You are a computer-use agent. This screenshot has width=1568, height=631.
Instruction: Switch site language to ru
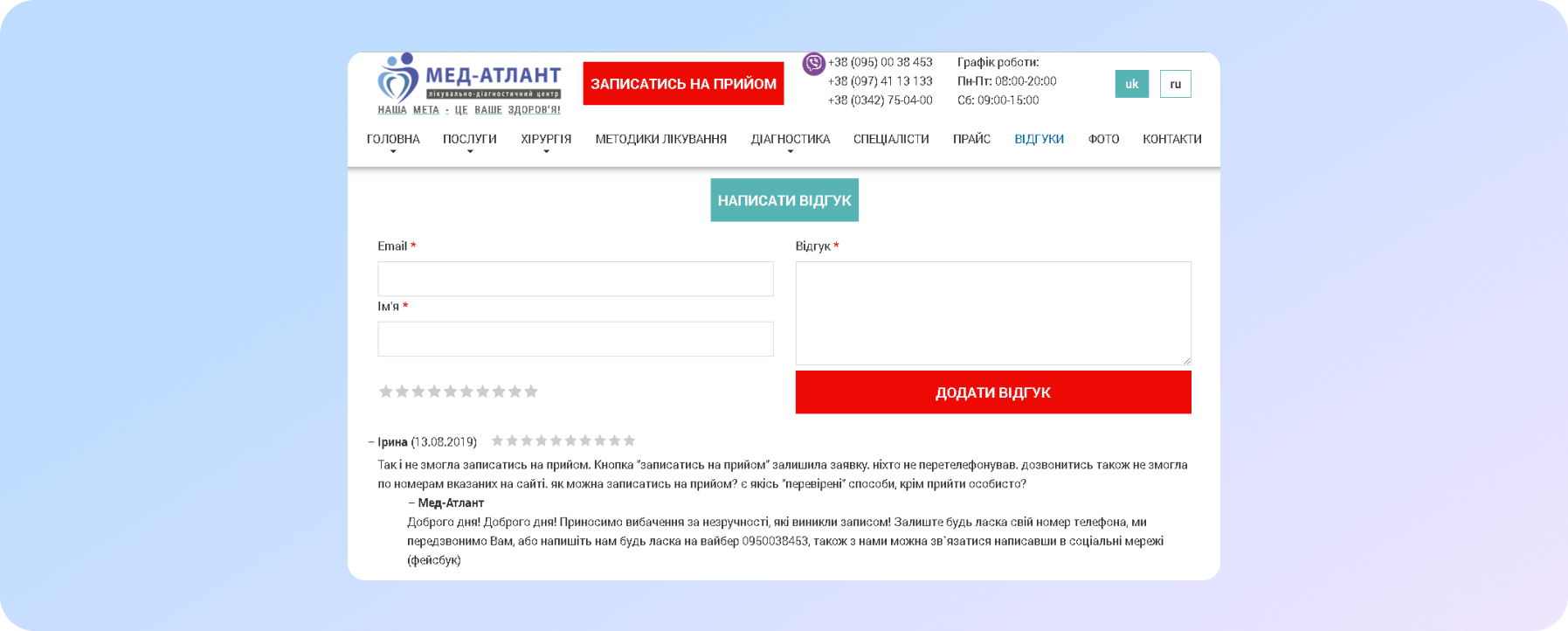(x=1175, y=84)
